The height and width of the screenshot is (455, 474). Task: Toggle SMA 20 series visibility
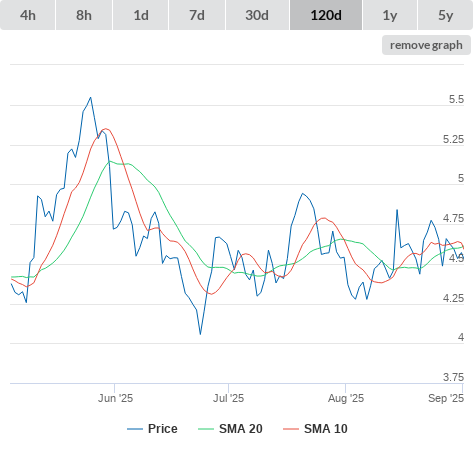241,429
